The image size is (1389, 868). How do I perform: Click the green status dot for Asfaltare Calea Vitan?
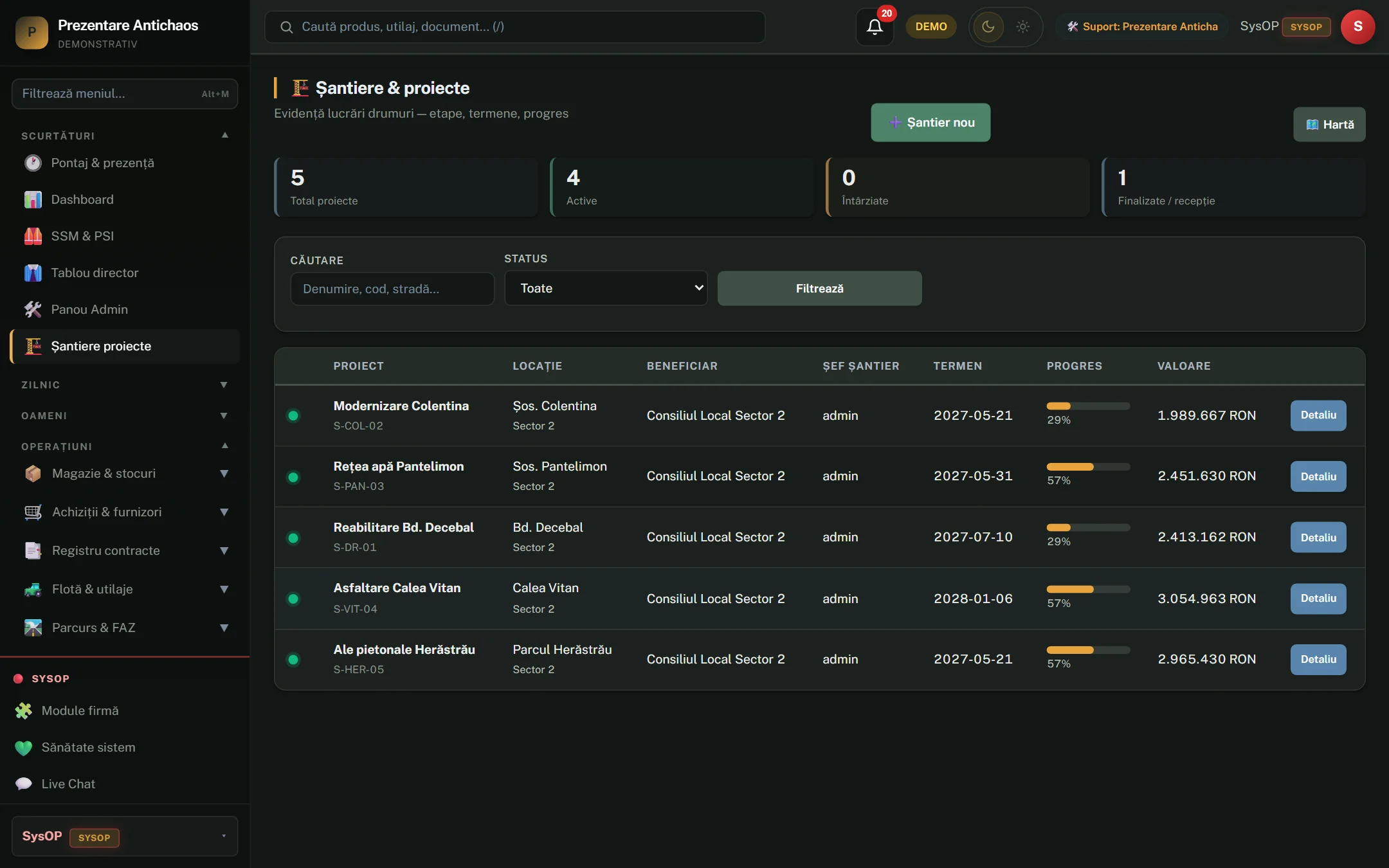coord(293,599)
